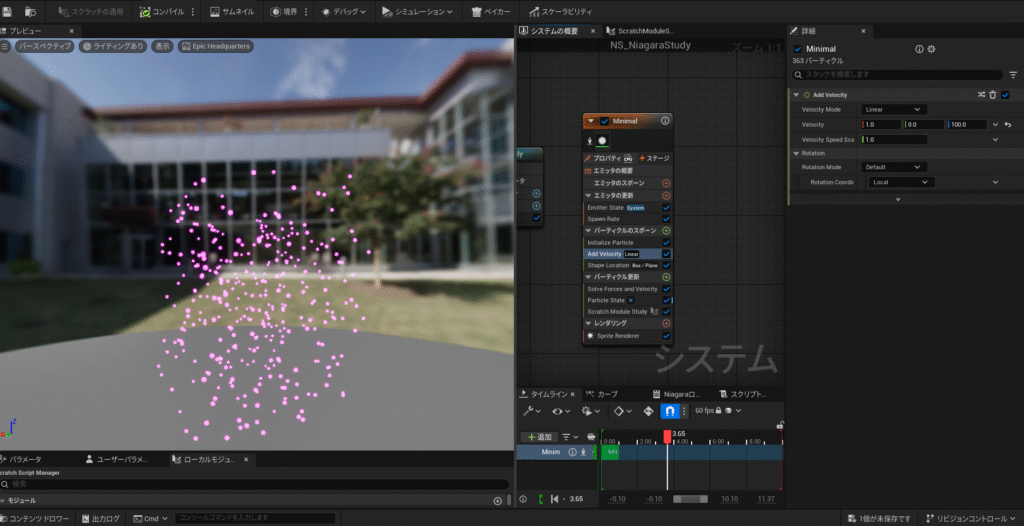This screenshot has width=1024, height=526.
Task: Toggle the Add Velocity module checkbox on node
Action: 666,254
